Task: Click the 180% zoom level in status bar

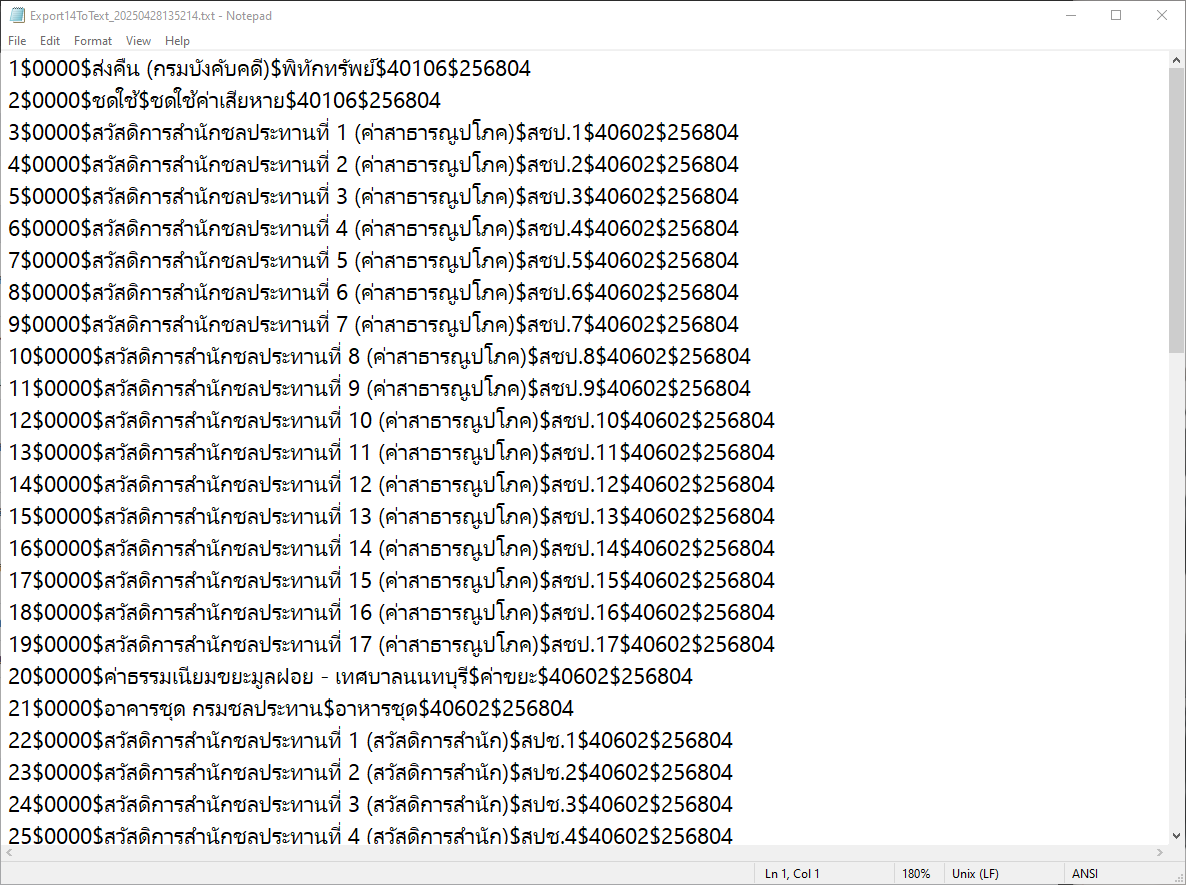Action: click(916, 874)
